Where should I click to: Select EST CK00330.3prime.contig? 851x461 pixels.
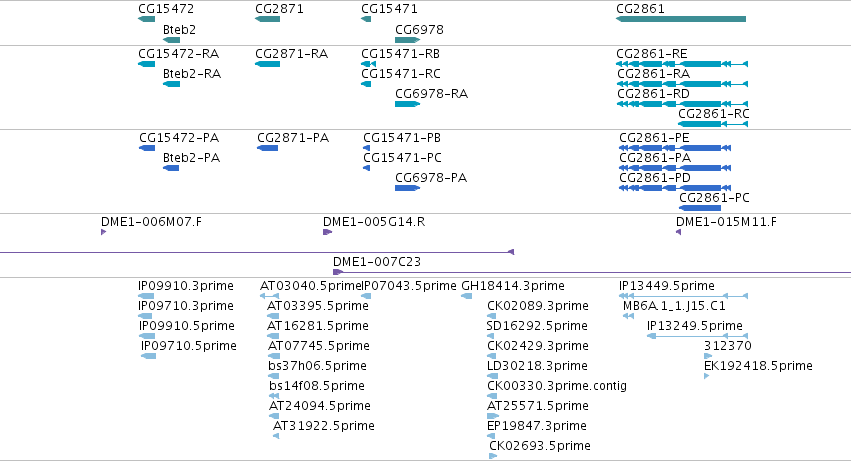[493, 397]
